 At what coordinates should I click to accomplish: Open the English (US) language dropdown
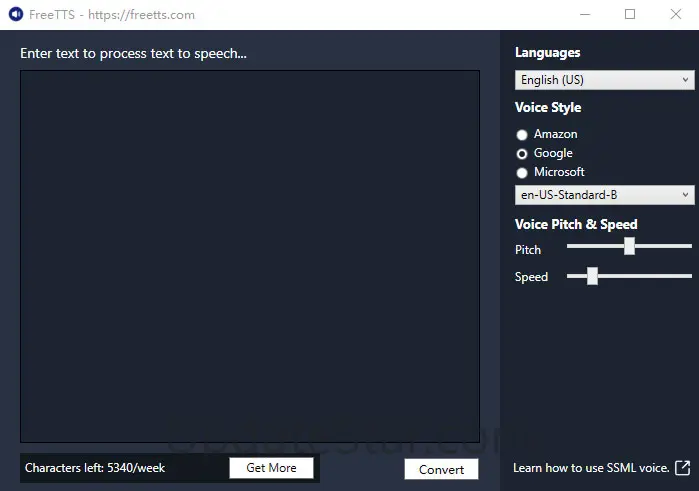point(604,80)
